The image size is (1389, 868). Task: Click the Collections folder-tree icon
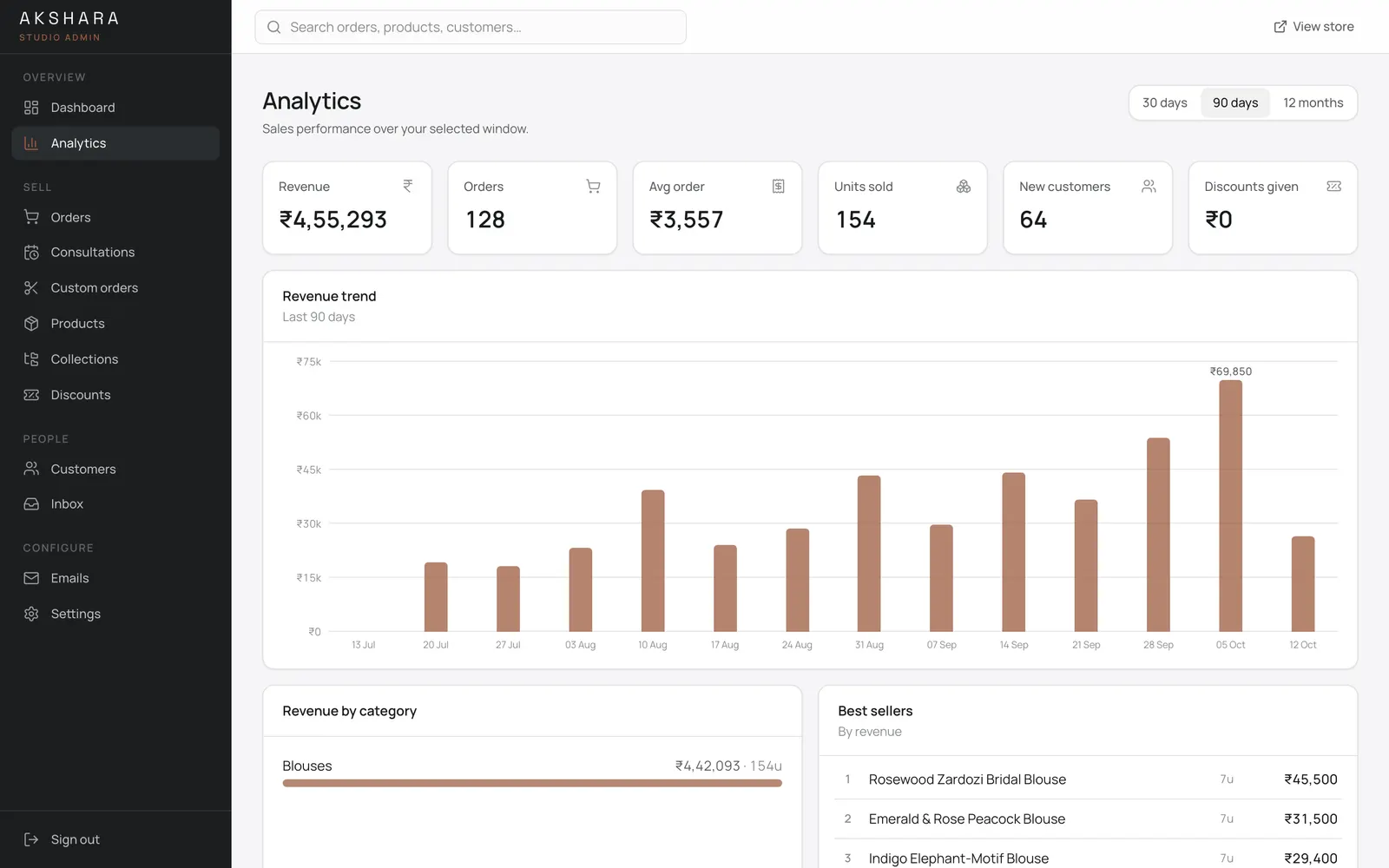pyautogui.click(x=31, y=359)
